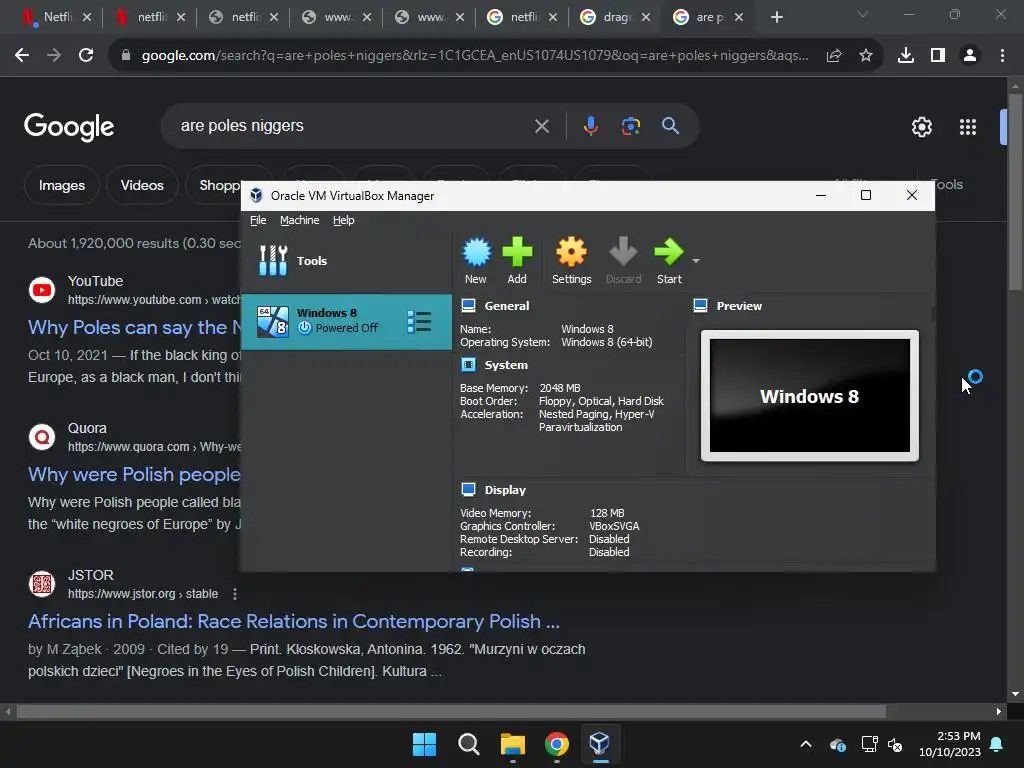Expand the Start button dropdown arrow

[x=696, y=261]
